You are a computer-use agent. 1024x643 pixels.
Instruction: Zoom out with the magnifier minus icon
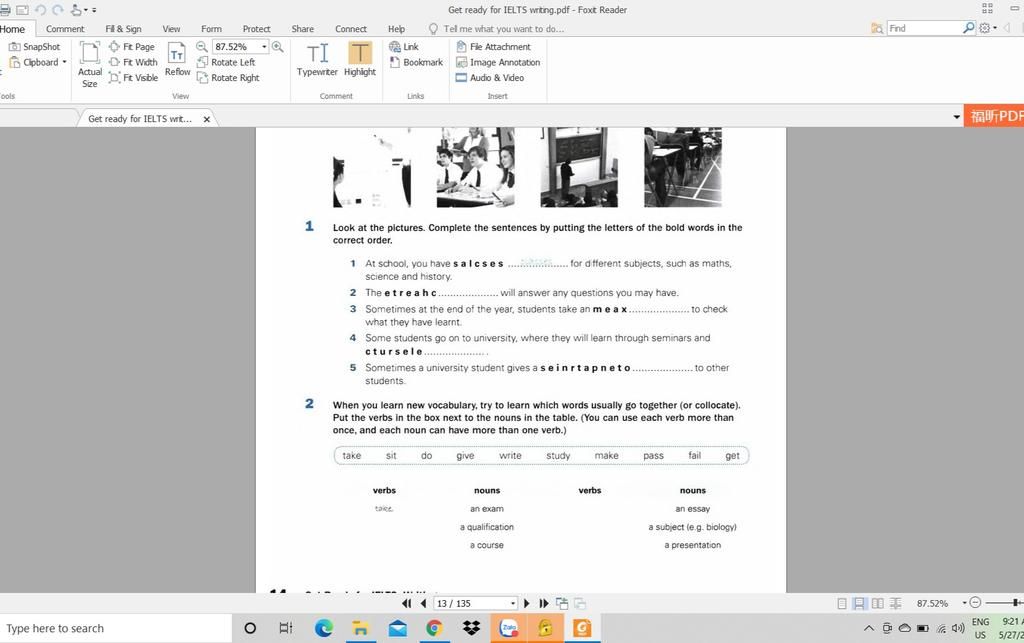coord(202,46)
